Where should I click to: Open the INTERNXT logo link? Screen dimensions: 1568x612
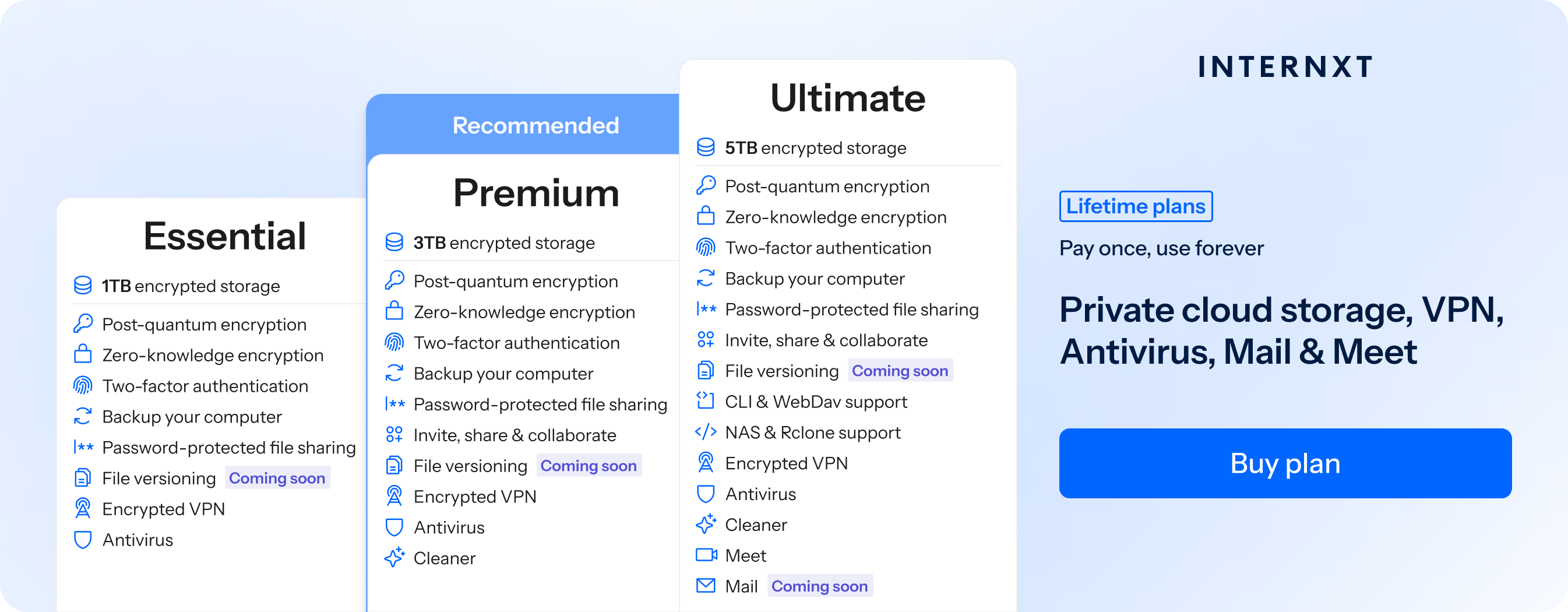(1284, 67)
